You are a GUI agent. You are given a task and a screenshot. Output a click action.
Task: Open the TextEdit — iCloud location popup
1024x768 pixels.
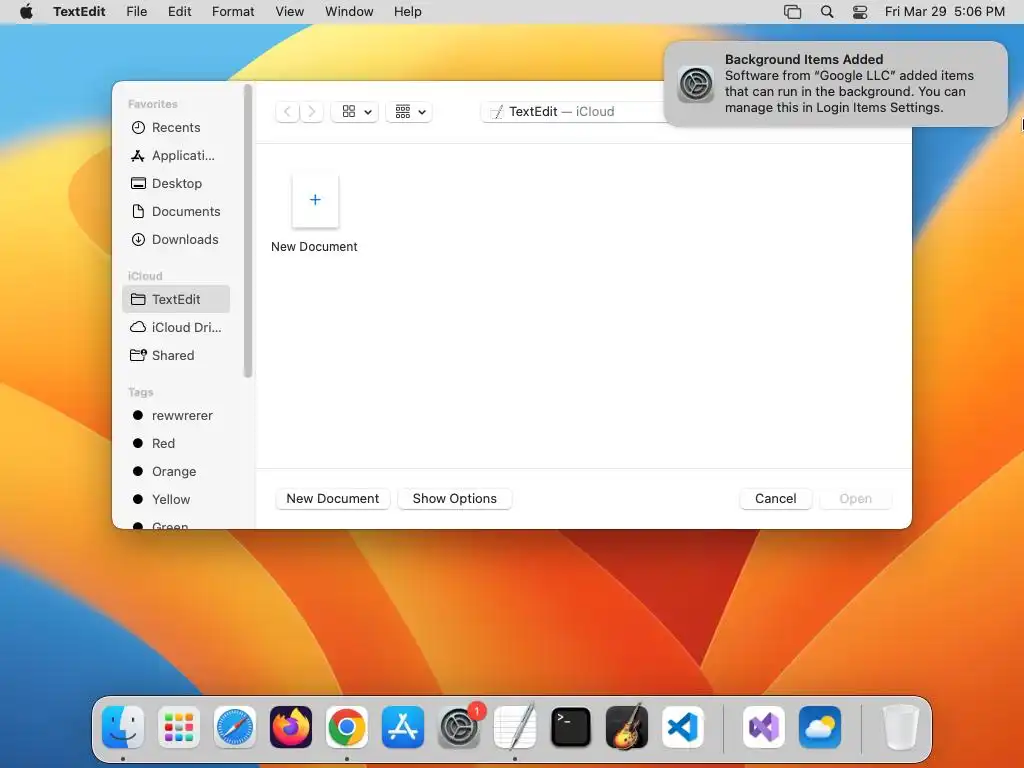coord(575,112)
